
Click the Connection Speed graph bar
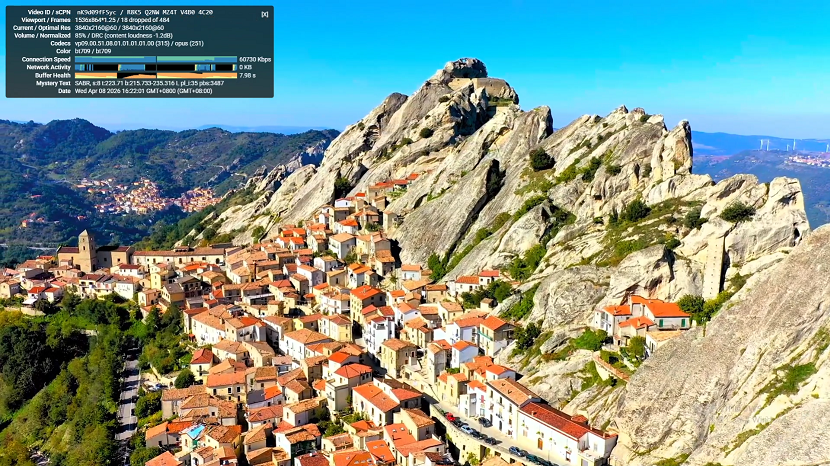coord(156,59)
